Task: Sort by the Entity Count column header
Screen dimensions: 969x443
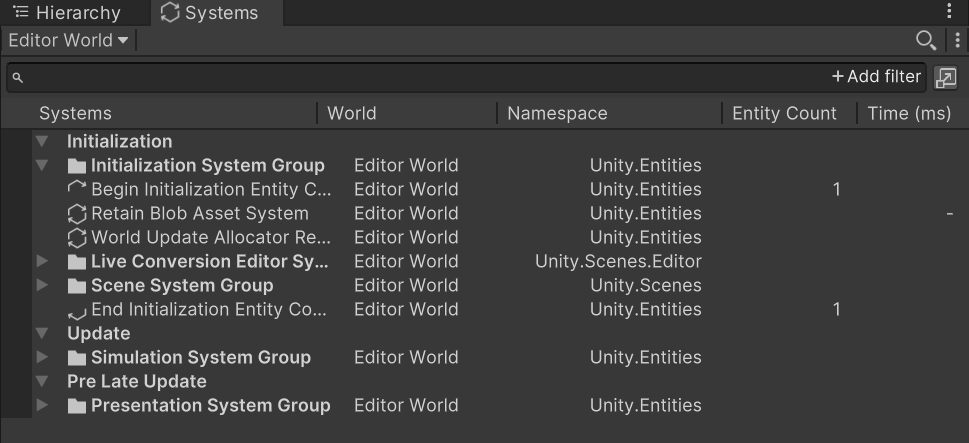Action: [784, 114]
